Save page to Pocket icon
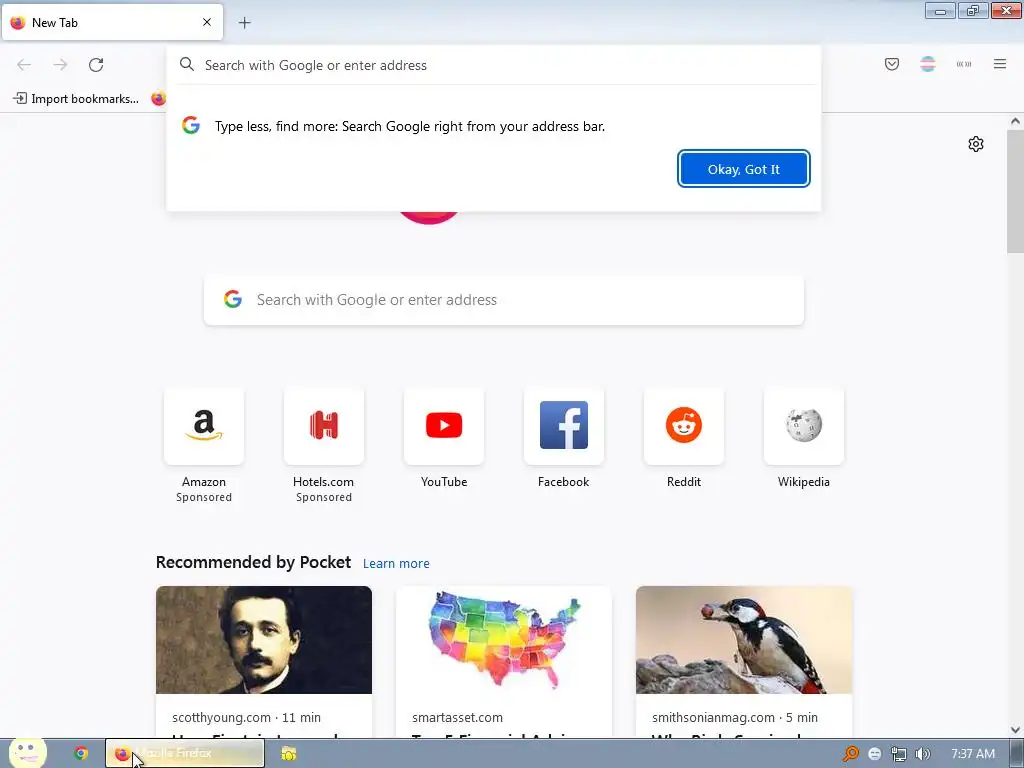The height and width of the screenshot is (768, 1024). 891,64
